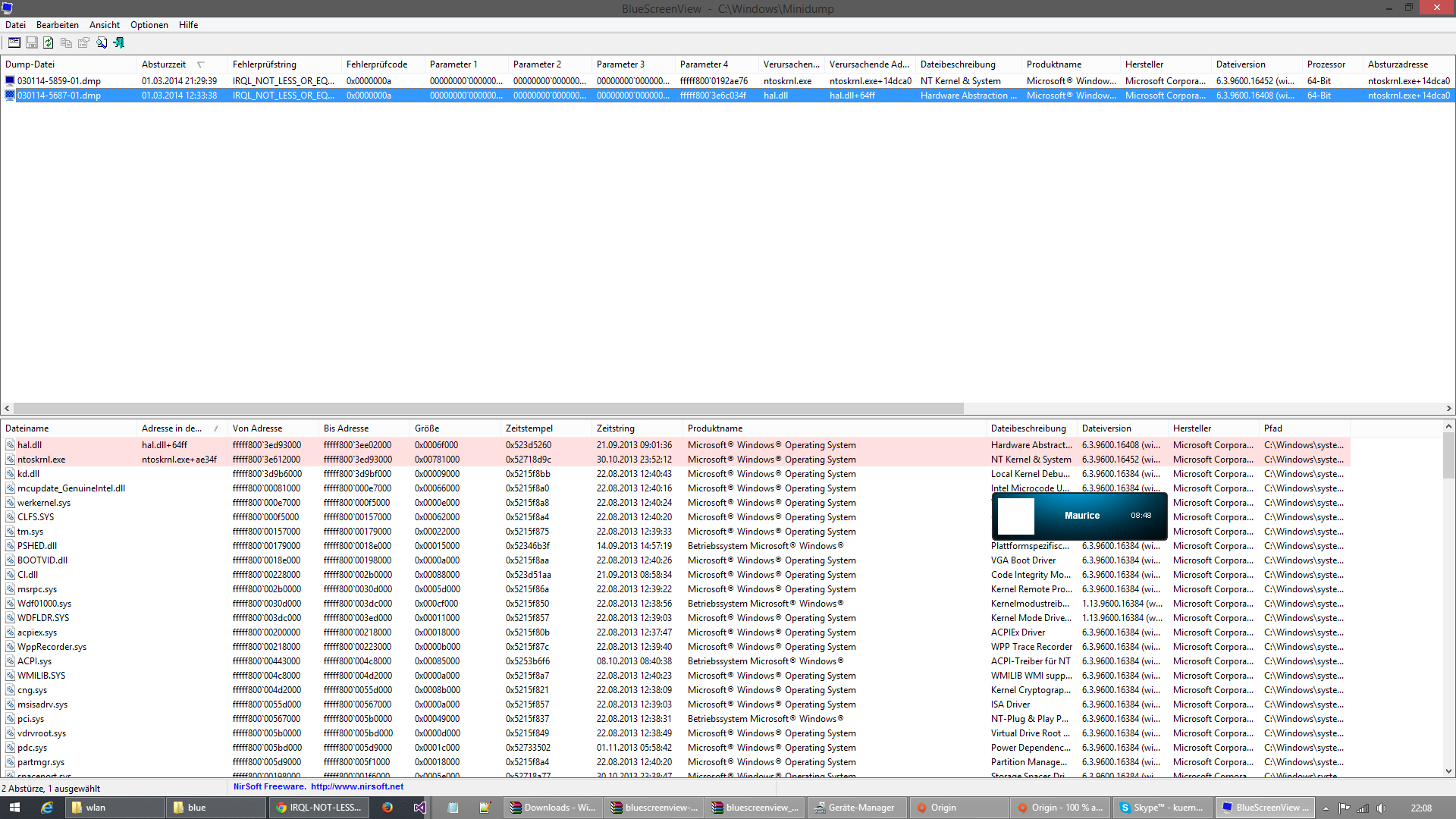1456x819 pixels.
Task: Click the Save floppy disk icon
Action: [32, 43]
